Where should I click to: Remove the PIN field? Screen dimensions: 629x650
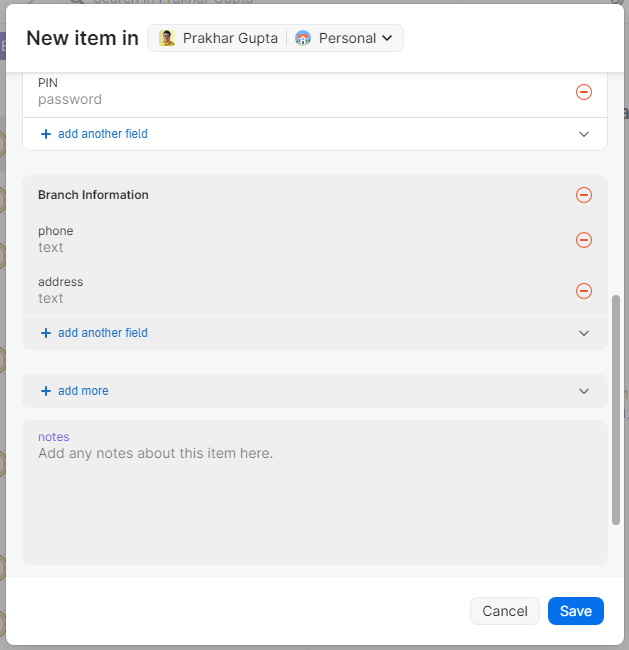click(x=584, y=92)
